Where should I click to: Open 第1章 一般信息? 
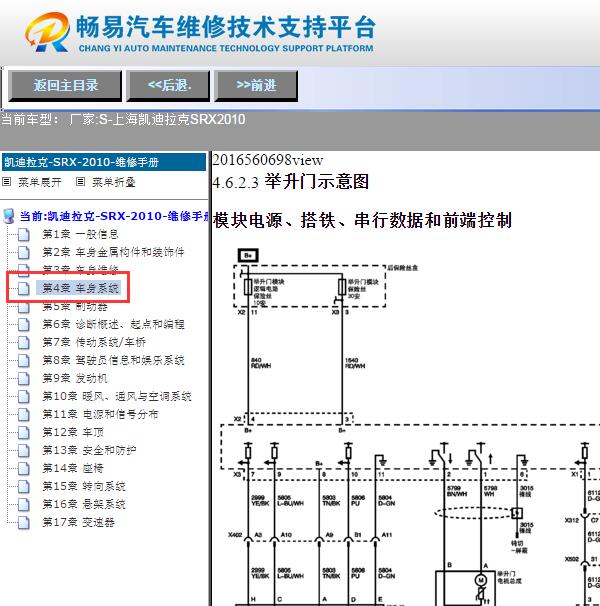coord(80,234)
